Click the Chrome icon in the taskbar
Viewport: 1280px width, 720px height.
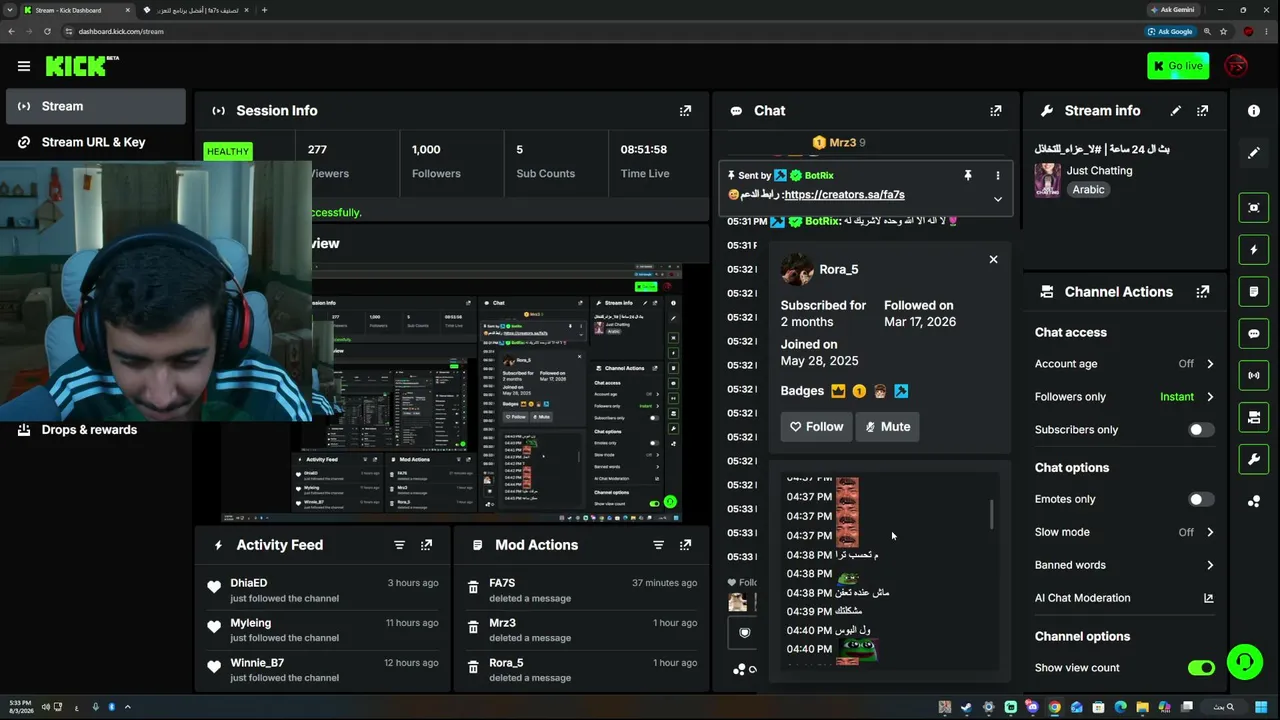(x=1054, y=707)
